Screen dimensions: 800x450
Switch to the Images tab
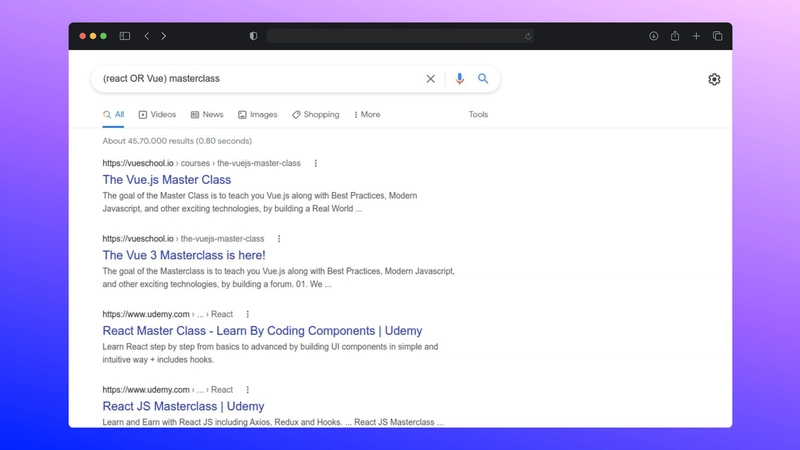coord(258,115)
